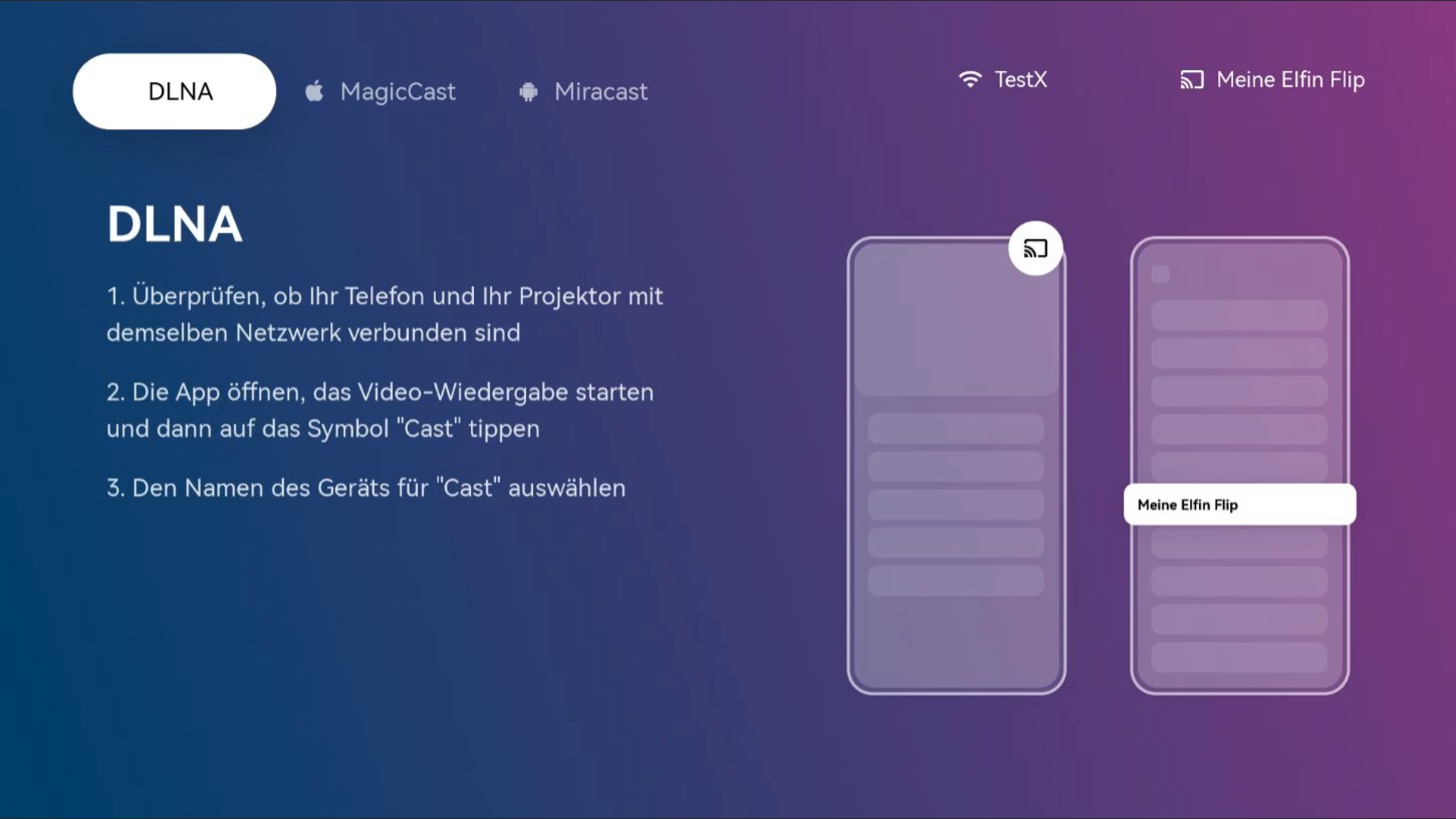Select the TestX network name
Screen dimensions: 1456x819
point(1021,80)
